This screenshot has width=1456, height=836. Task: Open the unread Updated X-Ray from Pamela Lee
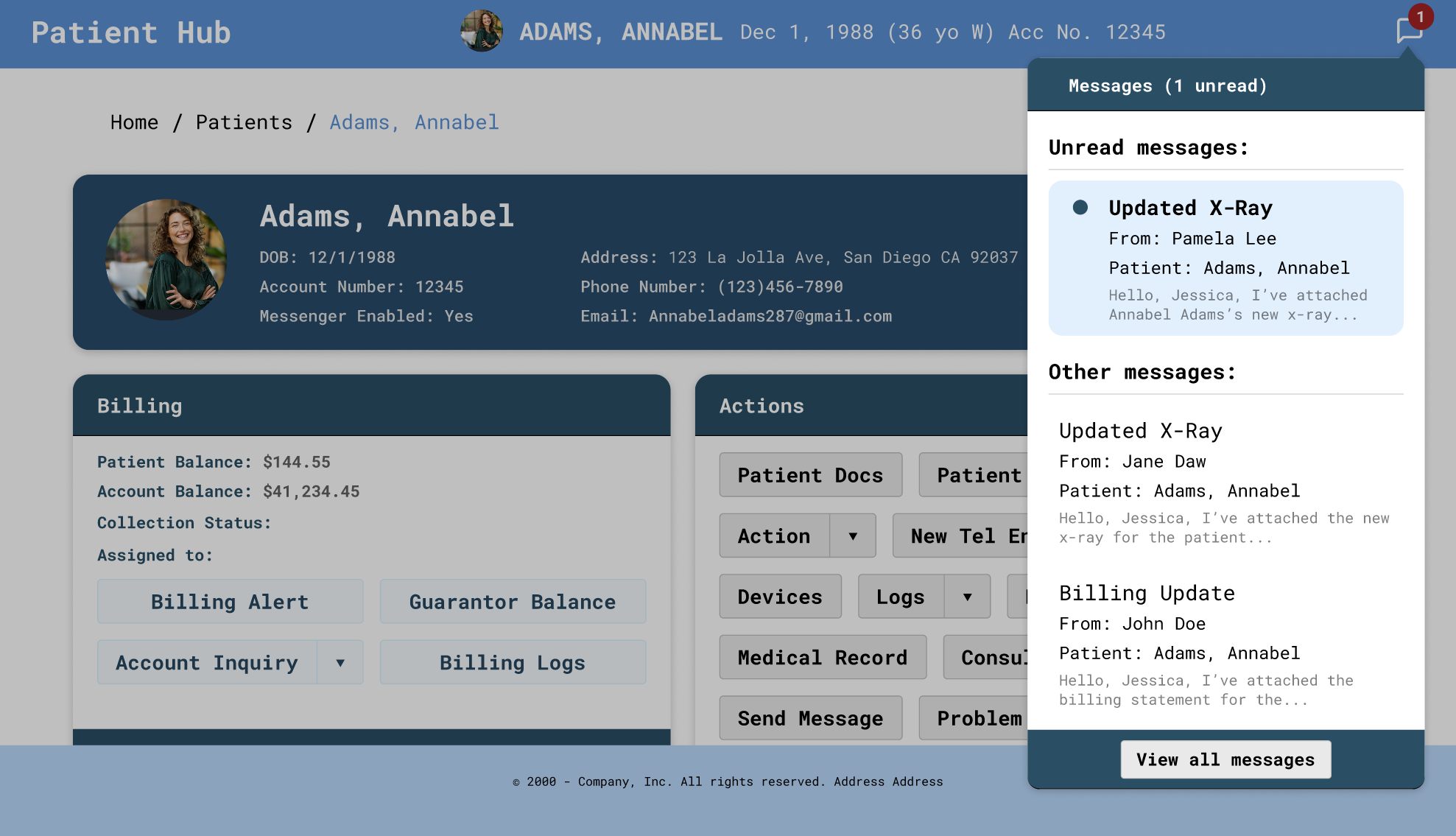click(x=1225, y=258)
